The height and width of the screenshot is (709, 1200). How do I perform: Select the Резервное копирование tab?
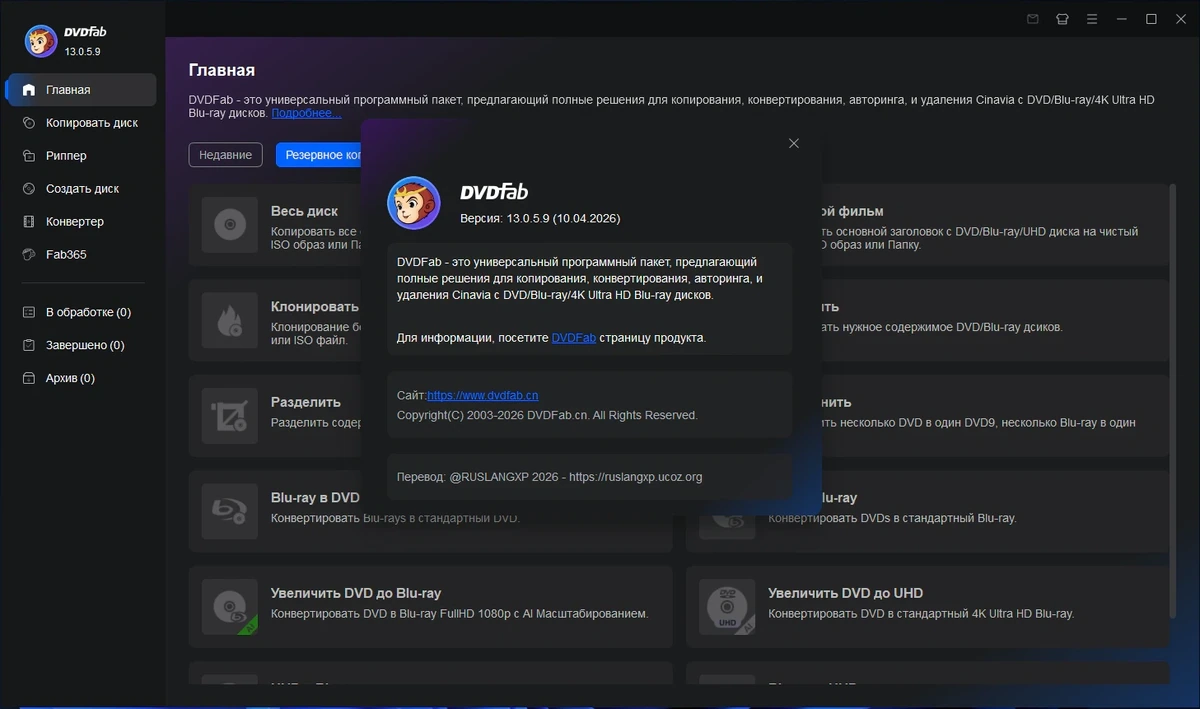pyautogui.click(x=320, y=155)
